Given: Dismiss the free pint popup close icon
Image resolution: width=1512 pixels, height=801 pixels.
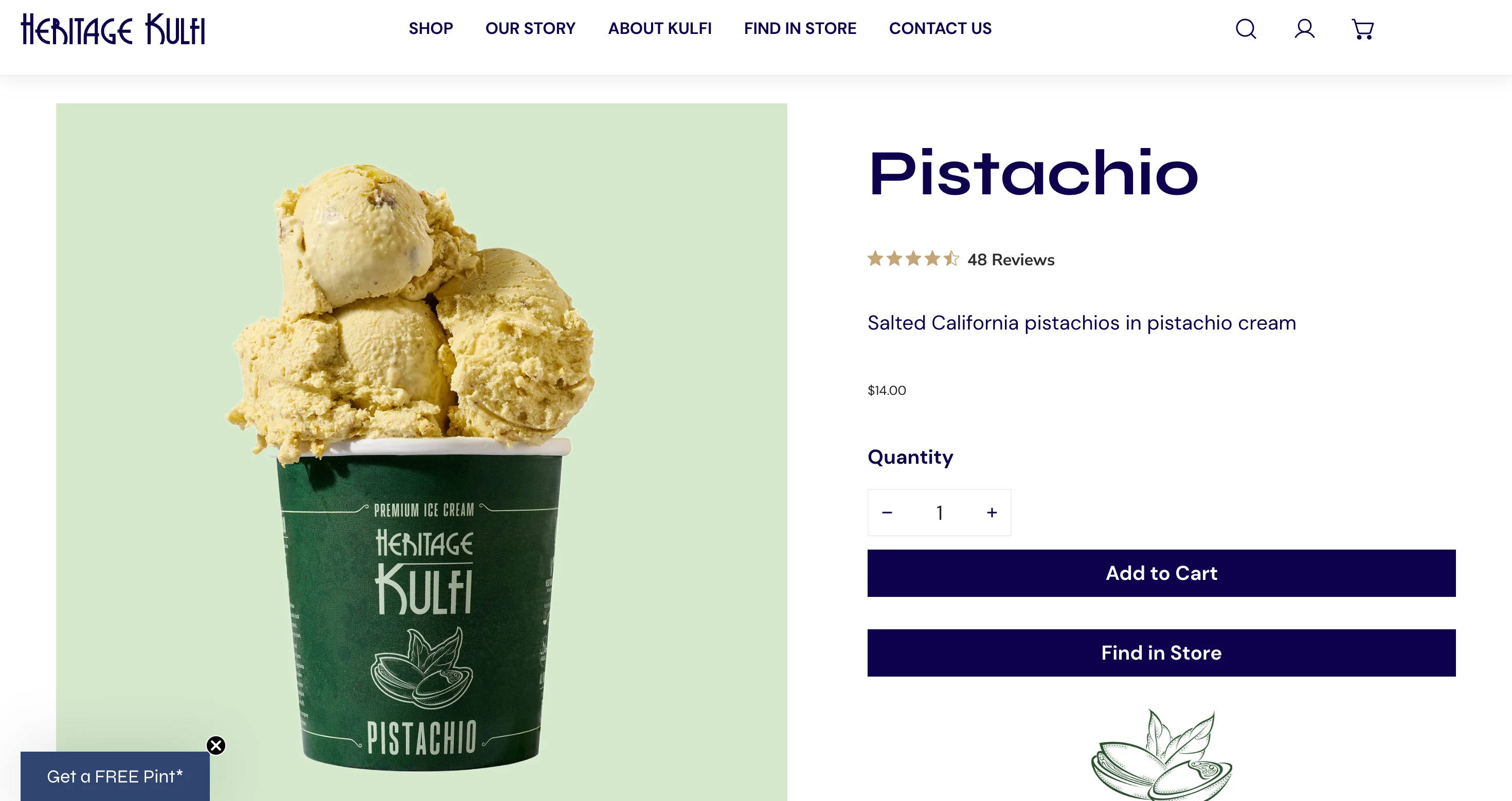Looking at the screenshot, I should click(216, 745).
